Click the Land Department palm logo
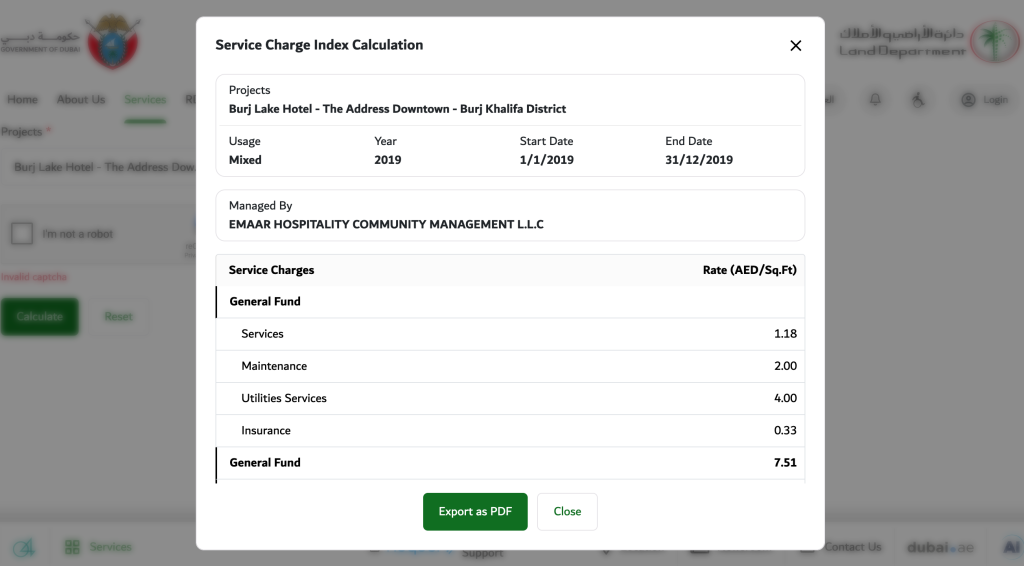This screenshot has width=1024, height=566. tap(994, 41)
